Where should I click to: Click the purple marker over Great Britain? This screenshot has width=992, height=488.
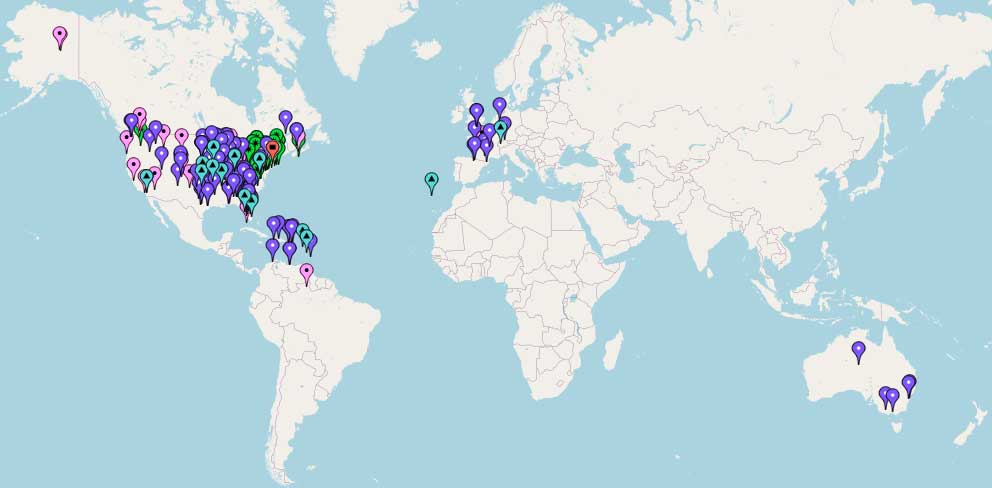click(x=476, y=111)
